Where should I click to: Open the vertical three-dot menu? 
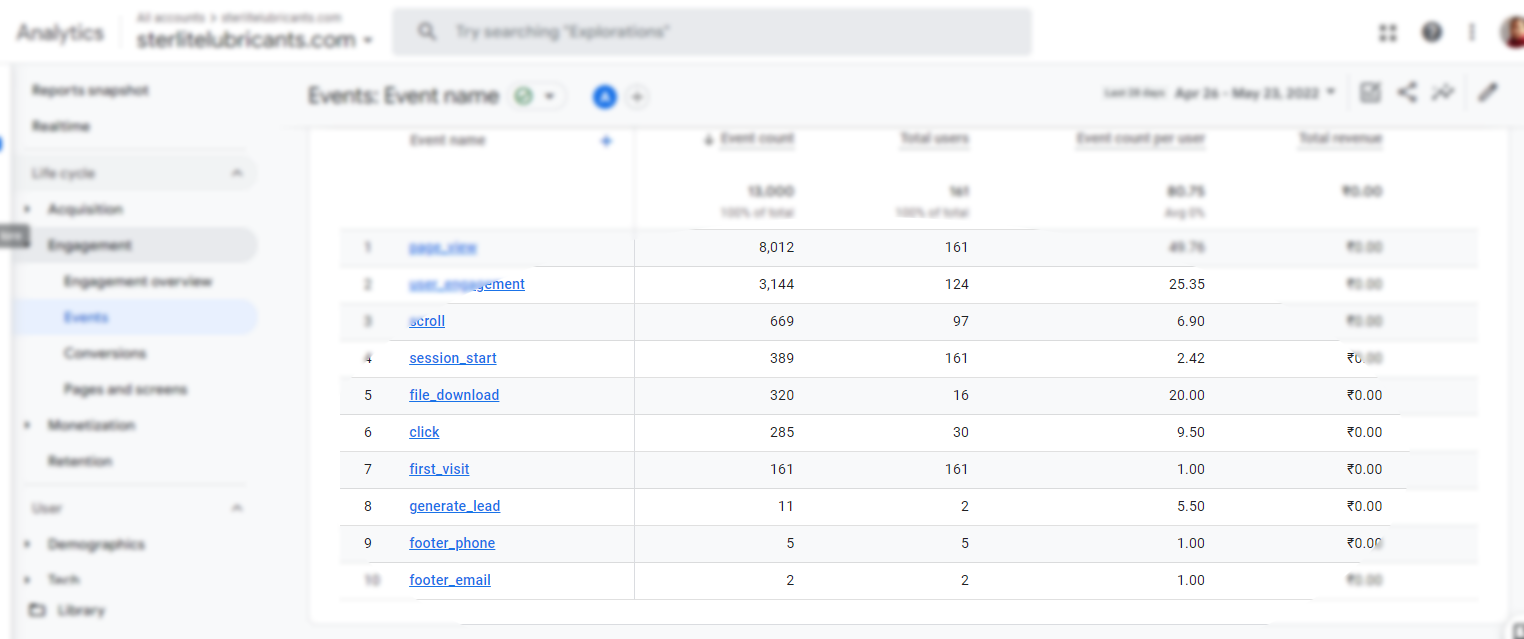1472,33
